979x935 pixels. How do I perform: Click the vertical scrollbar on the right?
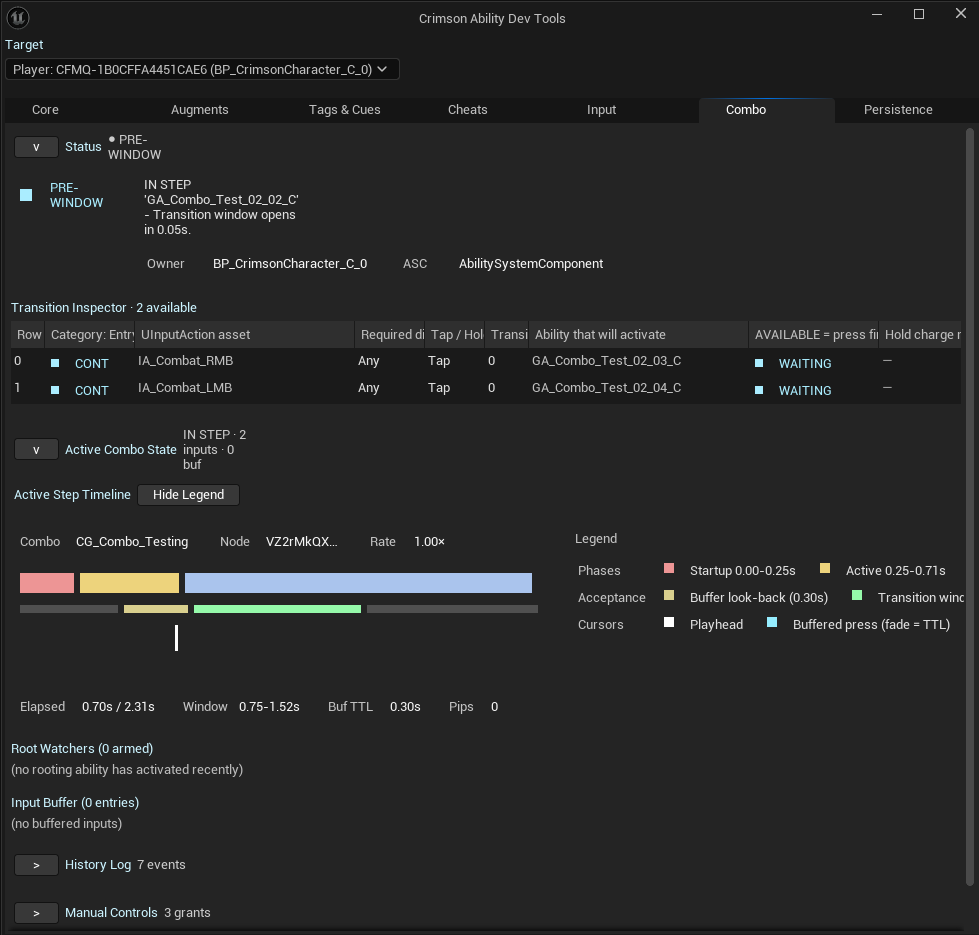point(970,506)
